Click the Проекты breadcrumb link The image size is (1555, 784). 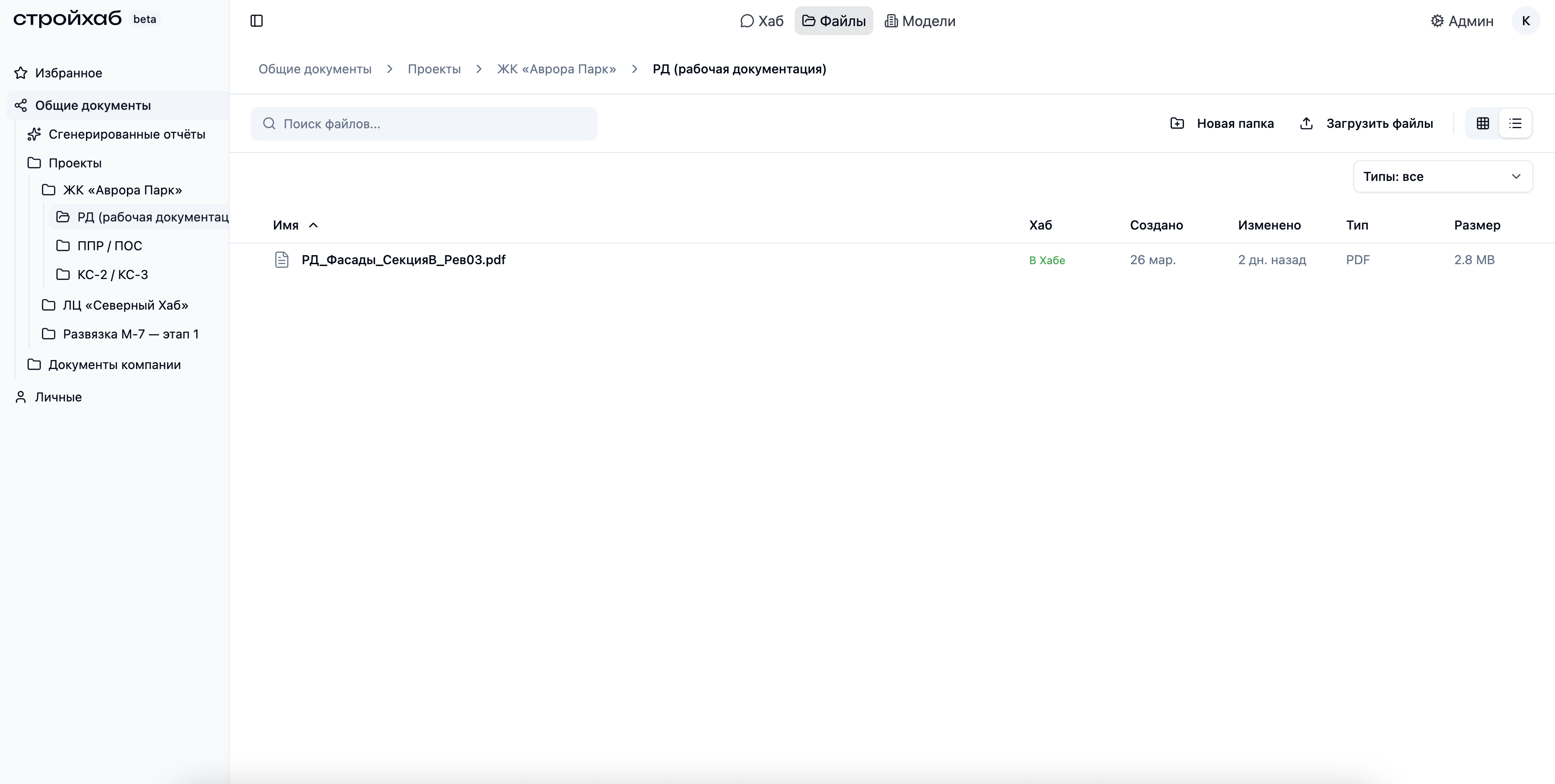tap(434, 69)
